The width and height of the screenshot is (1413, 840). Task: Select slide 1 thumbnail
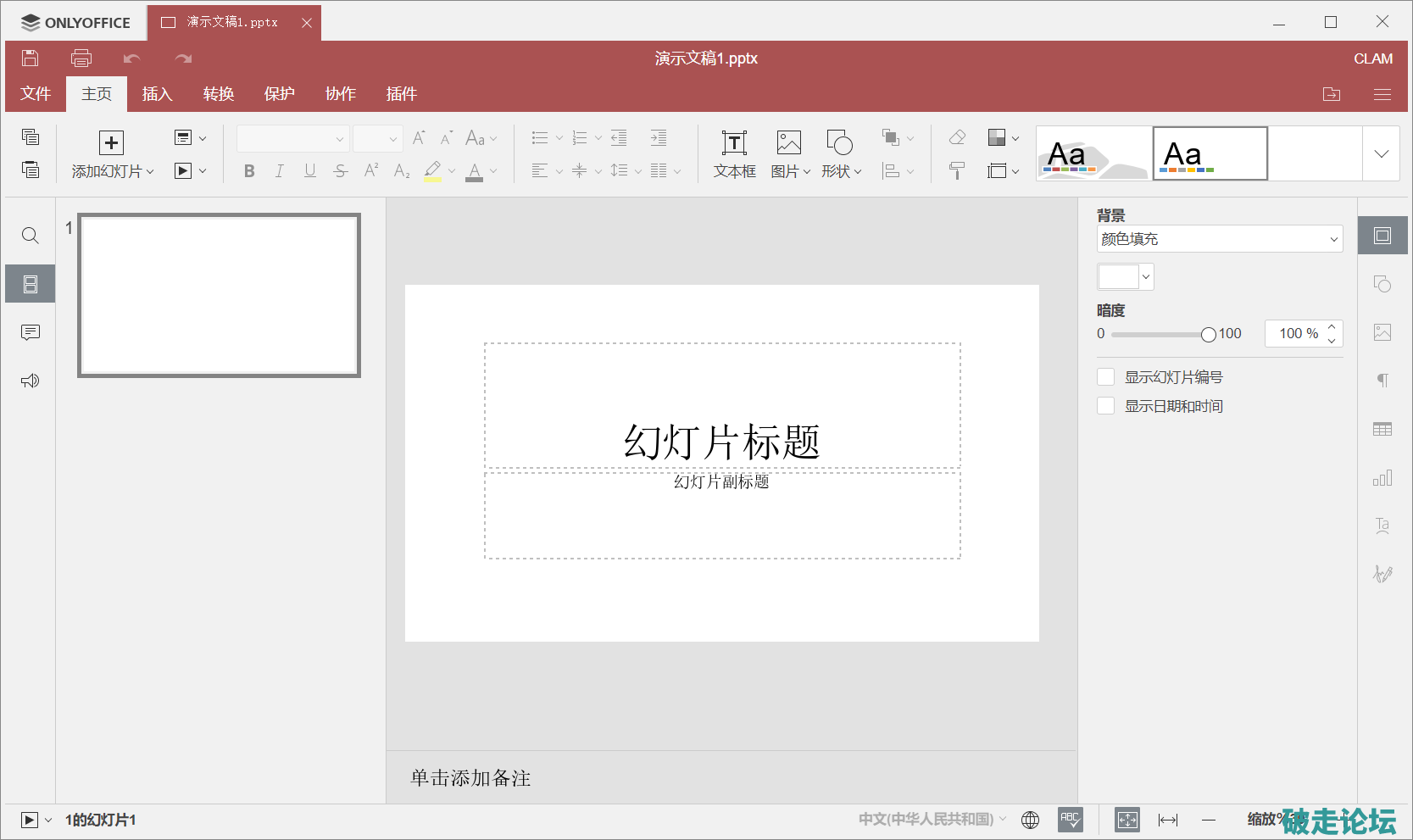[220, 295]
